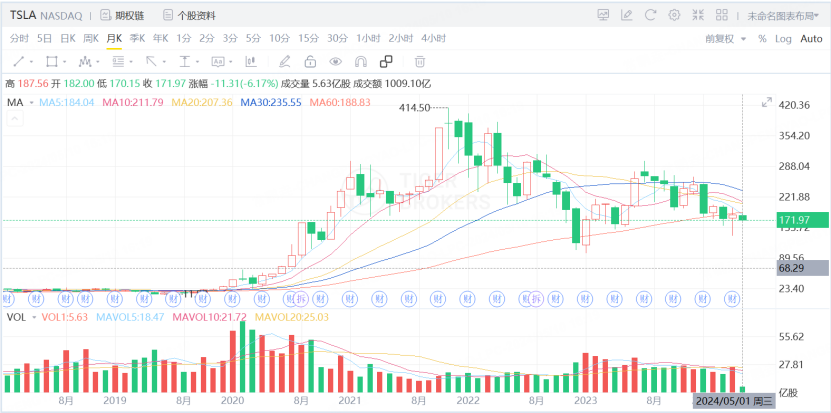Viewport: 831px width, 413px height.
Task: Switch to the 周K timeframe tab
Action: tap(90, 38)
